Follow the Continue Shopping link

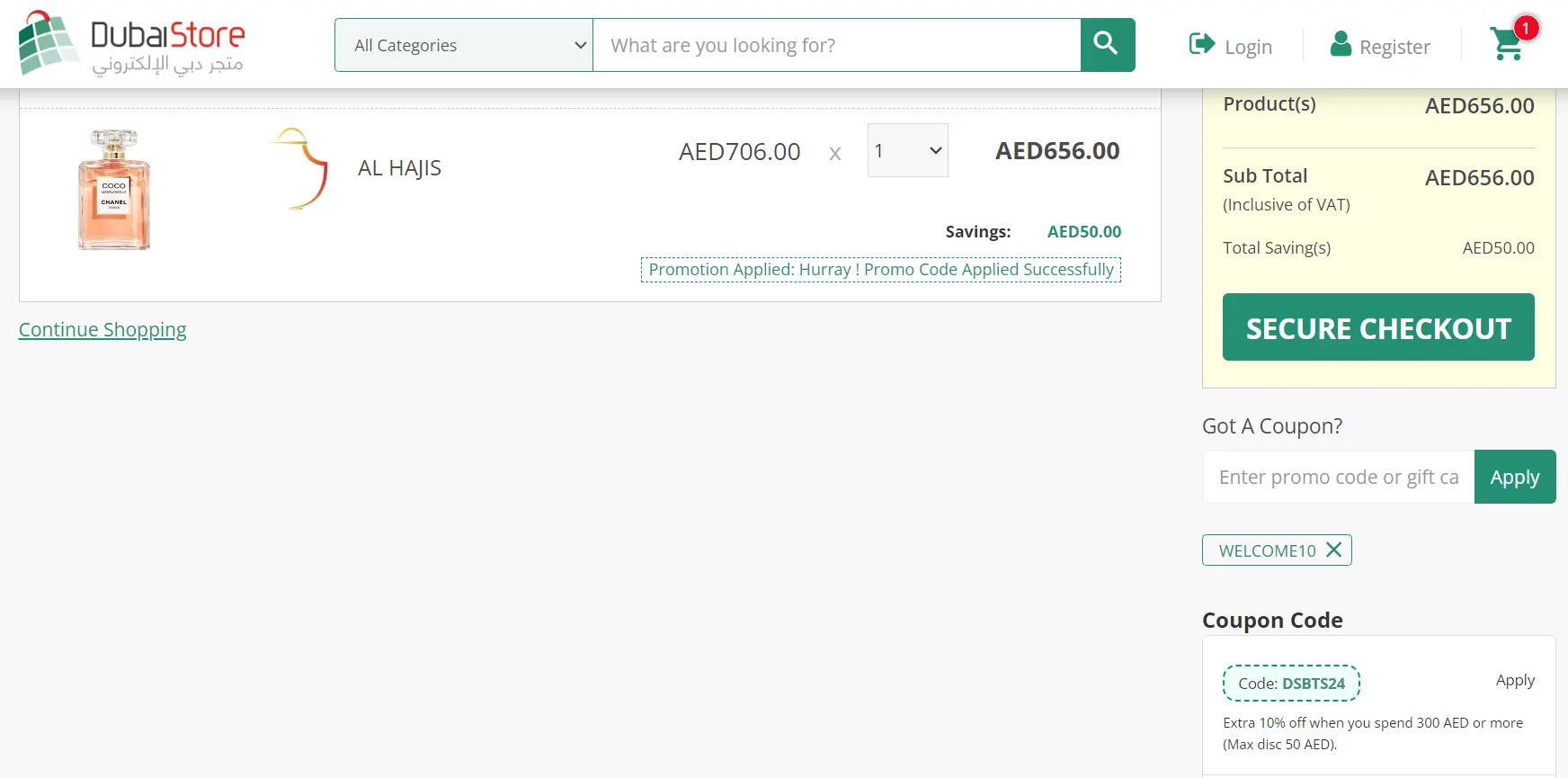[x=102, y=330]
